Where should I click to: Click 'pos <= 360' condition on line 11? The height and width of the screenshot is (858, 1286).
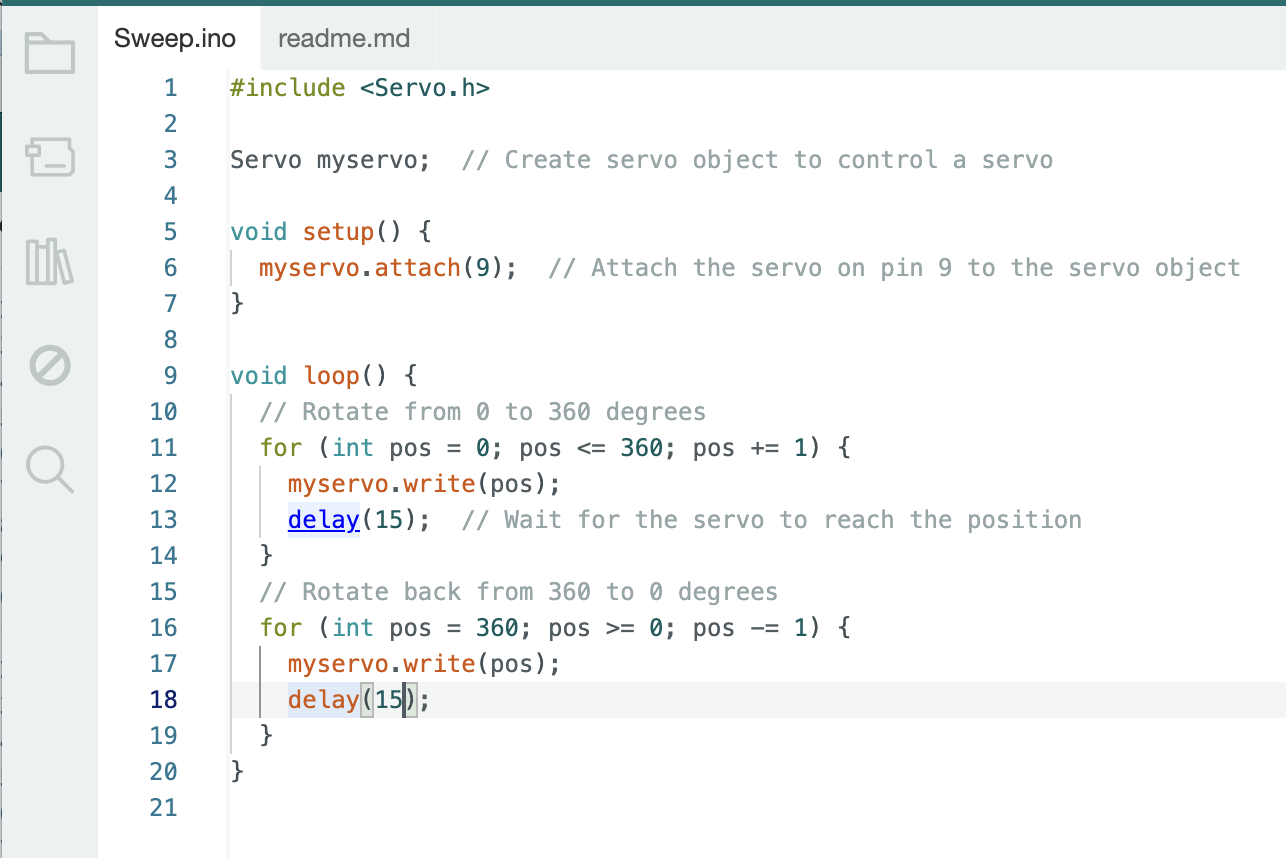tap(591, 448)
